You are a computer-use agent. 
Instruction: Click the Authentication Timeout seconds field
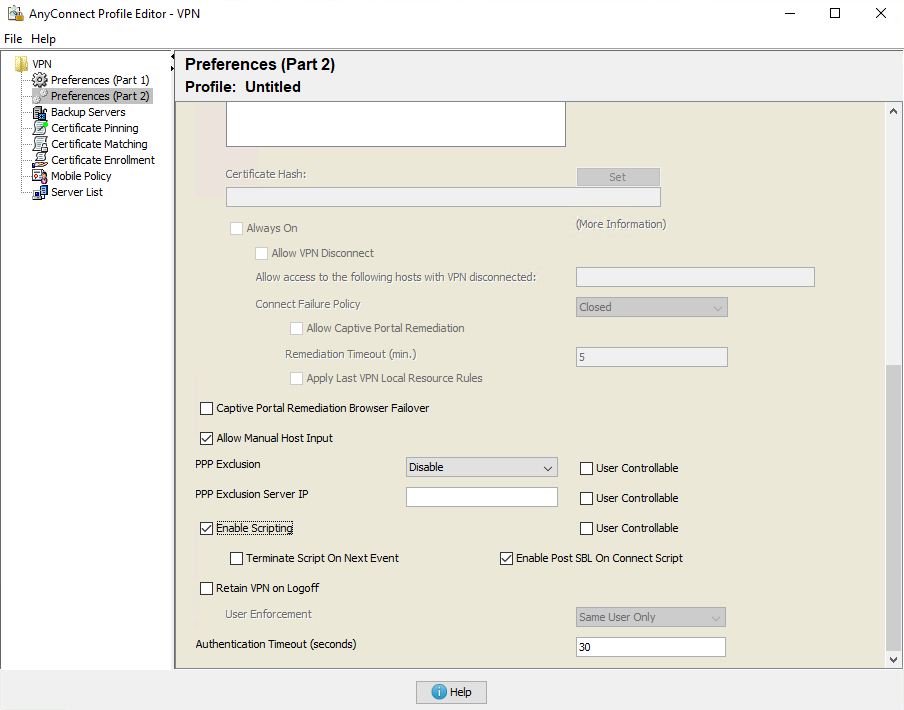point(650,647)
